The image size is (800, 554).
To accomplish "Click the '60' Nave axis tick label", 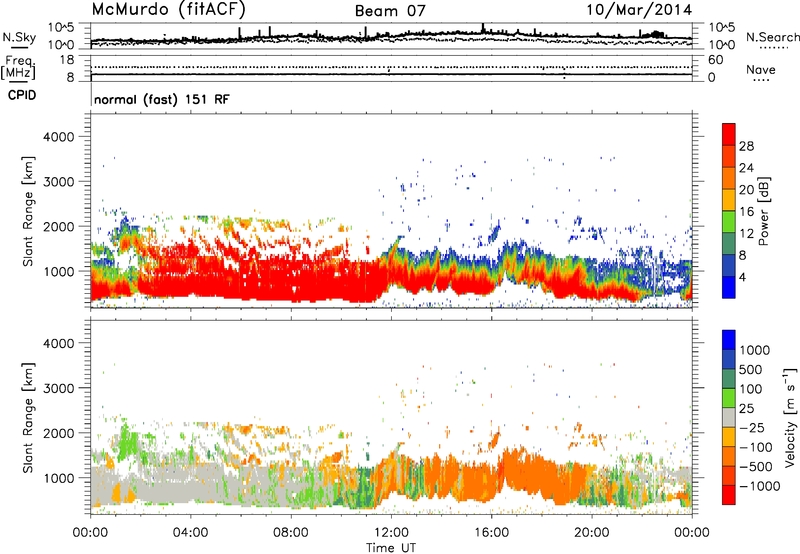I will click(715, 60).
